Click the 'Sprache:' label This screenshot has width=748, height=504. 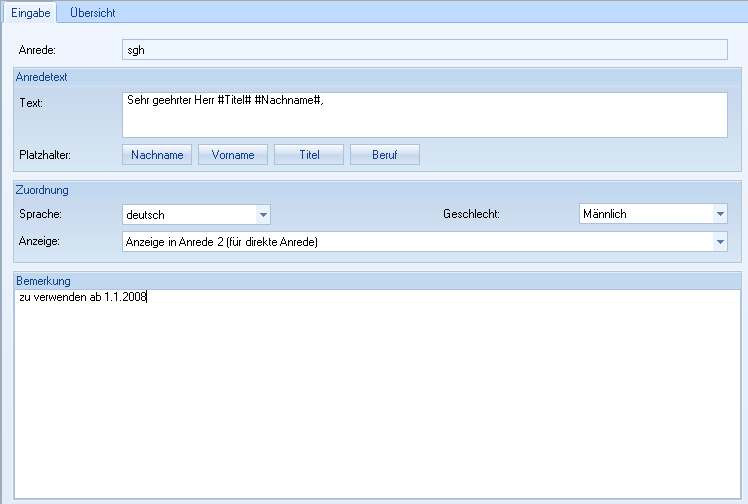(42, 214)
